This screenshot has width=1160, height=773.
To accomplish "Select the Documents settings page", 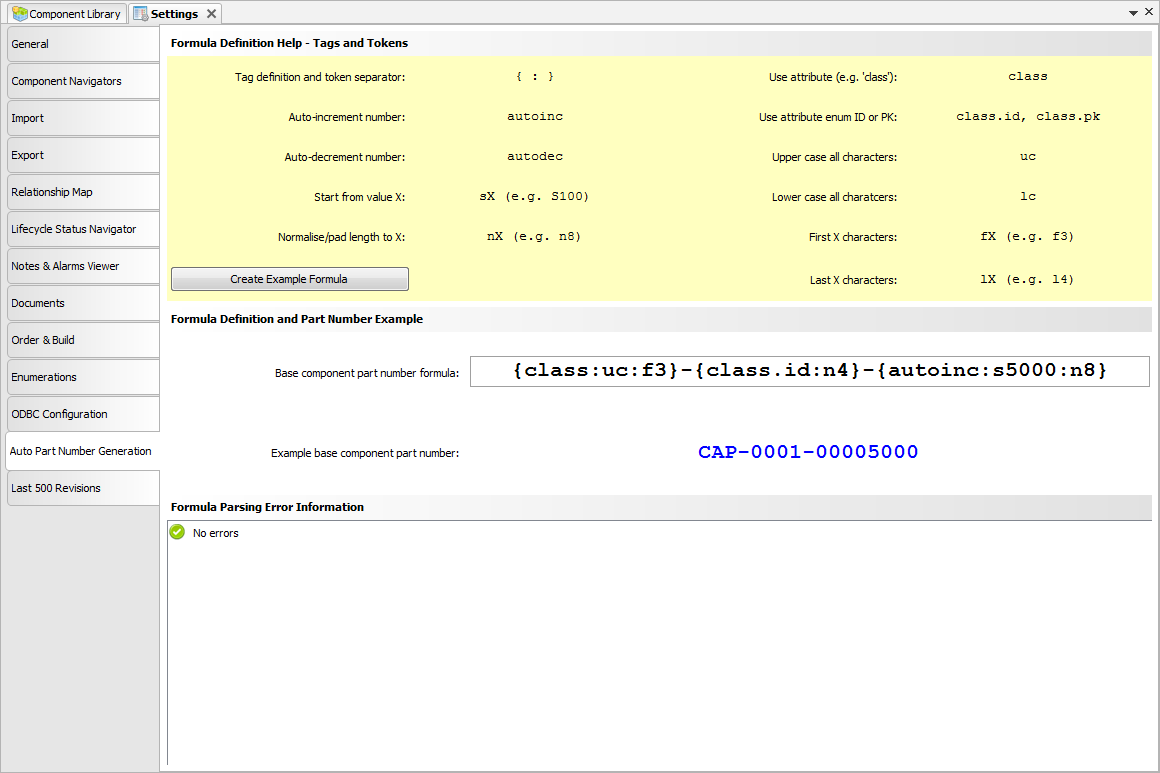I will [x=82, y=303].
